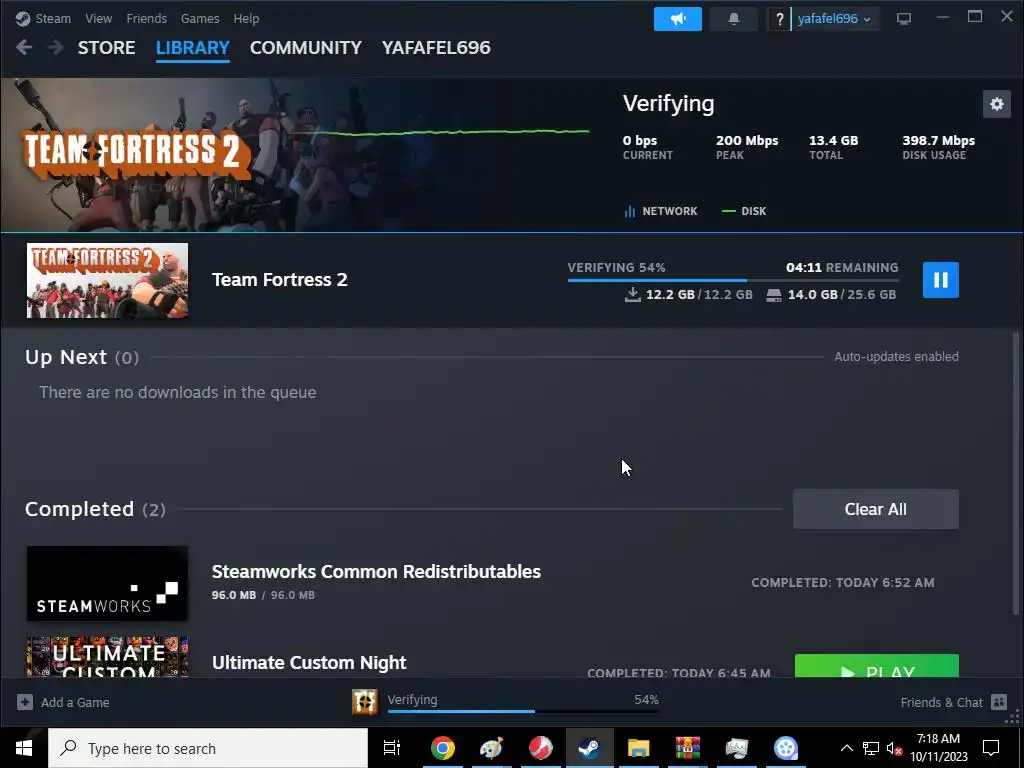This screenshot has height=768, width=1024.
Task: Open the Action Center notification icon
Action: pos(991,748)
